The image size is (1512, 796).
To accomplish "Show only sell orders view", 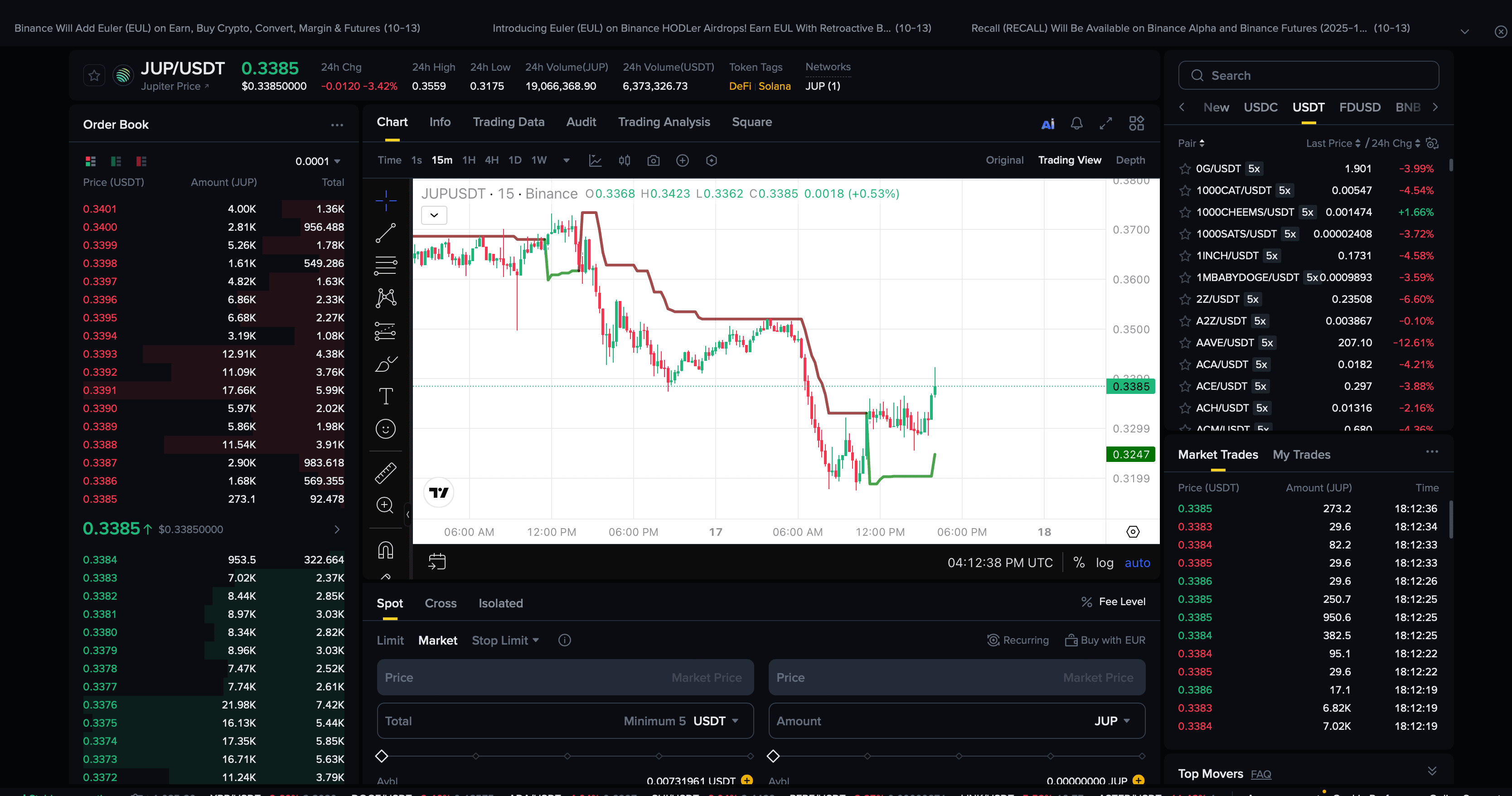I will click(x=141, y=161).
